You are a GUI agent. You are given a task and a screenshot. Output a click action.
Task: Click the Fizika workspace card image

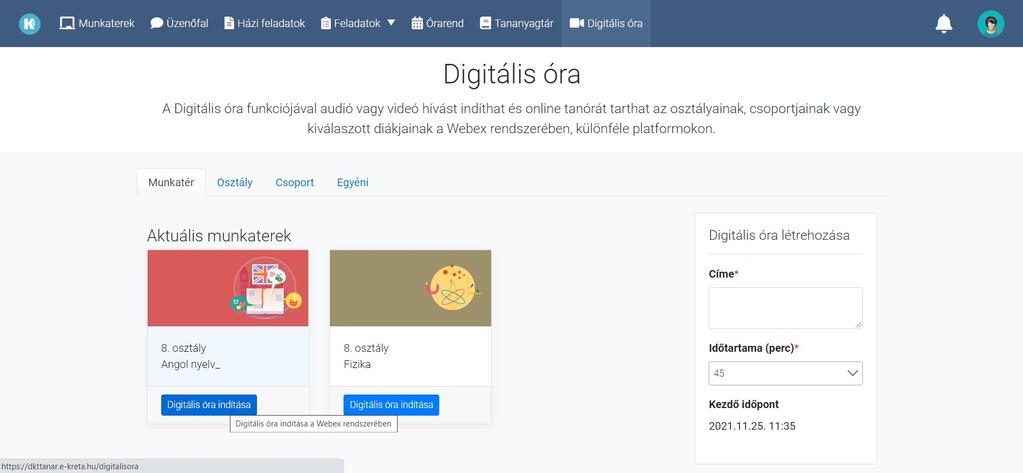click(x=410, y=288)
